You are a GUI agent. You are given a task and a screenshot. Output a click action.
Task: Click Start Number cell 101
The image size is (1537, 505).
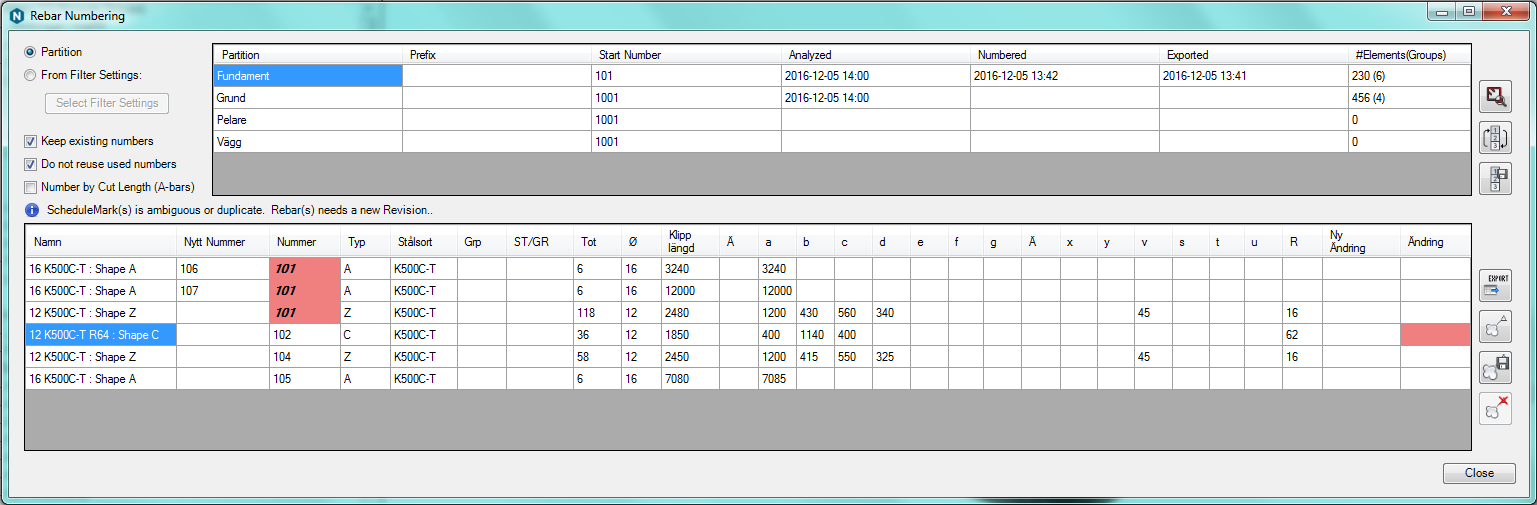pyautogui.click(x=686, y=76)
